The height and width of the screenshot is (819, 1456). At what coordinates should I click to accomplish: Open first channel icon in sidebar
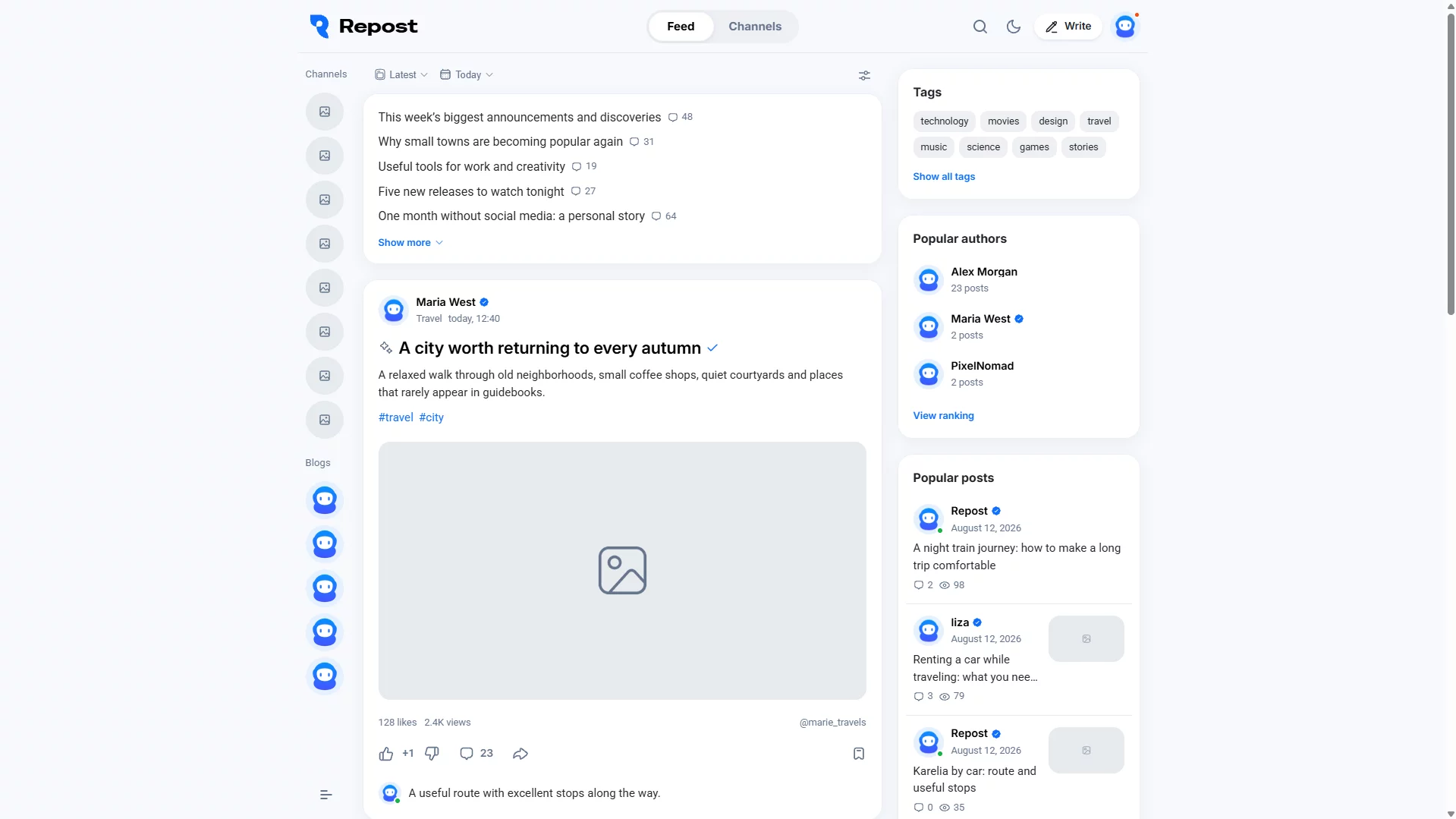[325, 112]
